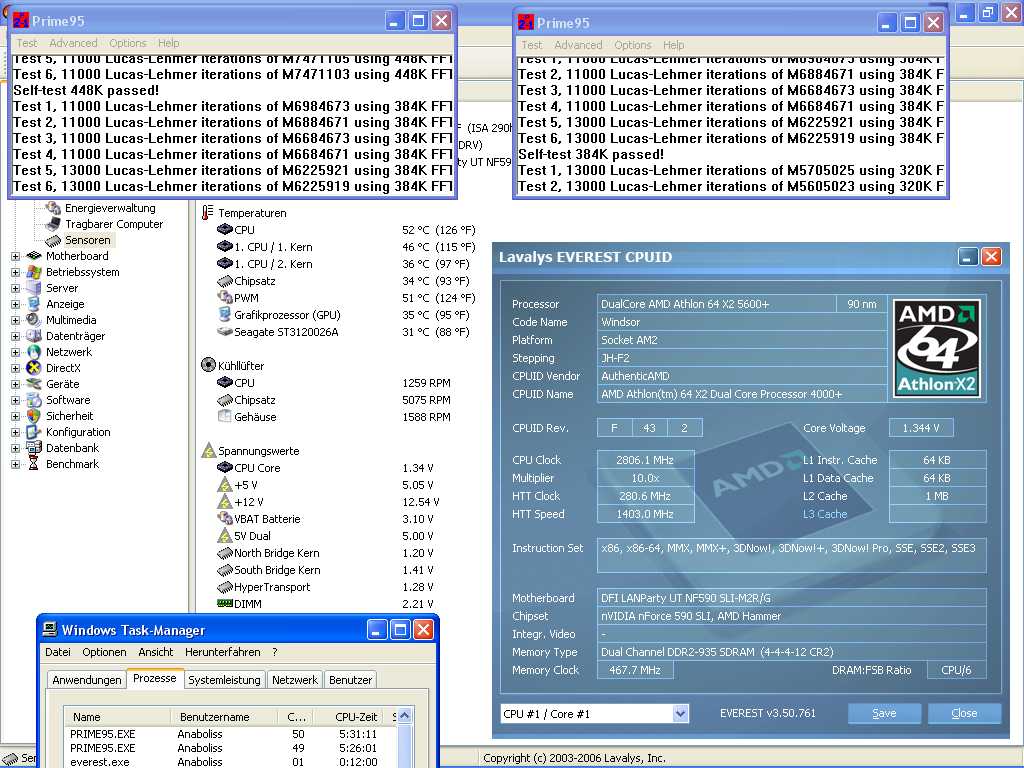Image resolution: width=1024 pixels, height=768 pixels.
Task: Open the Advanced menu in left Prime95
Action: [73, 43]
